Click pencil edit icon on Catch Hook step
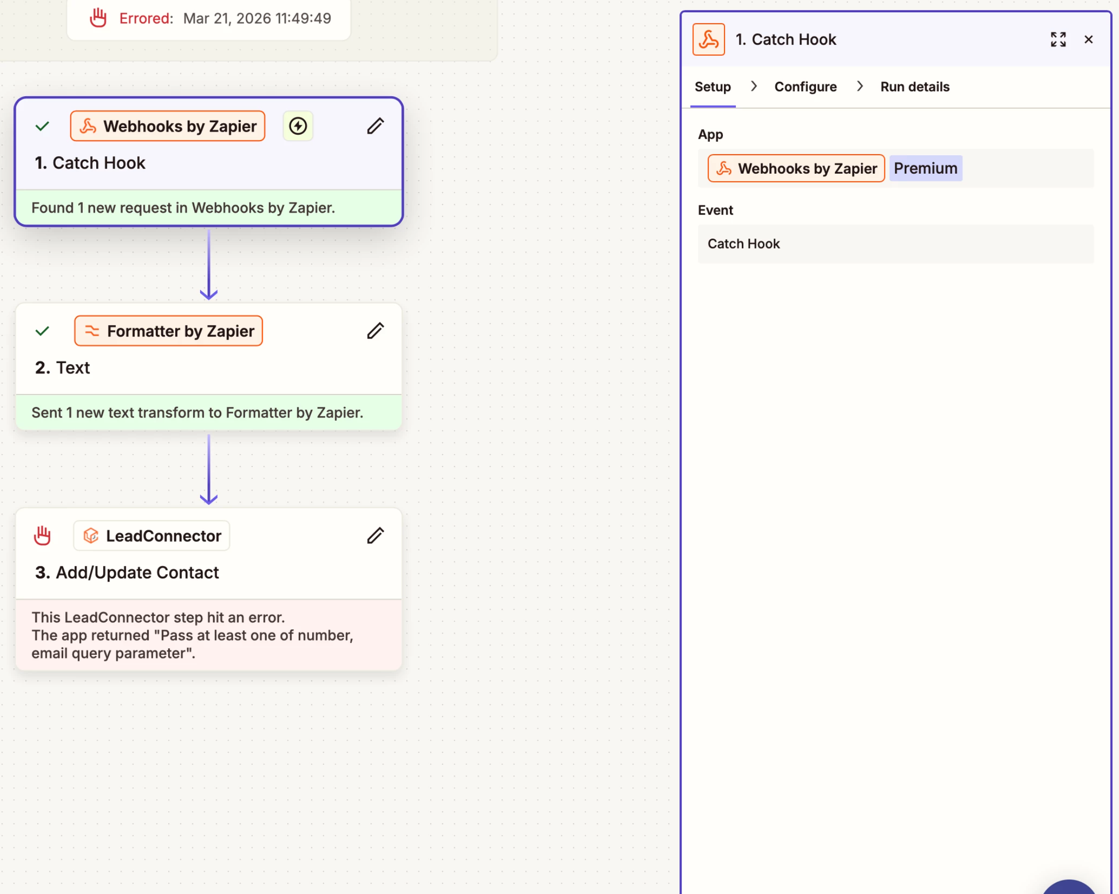 (x=375, y=126)
